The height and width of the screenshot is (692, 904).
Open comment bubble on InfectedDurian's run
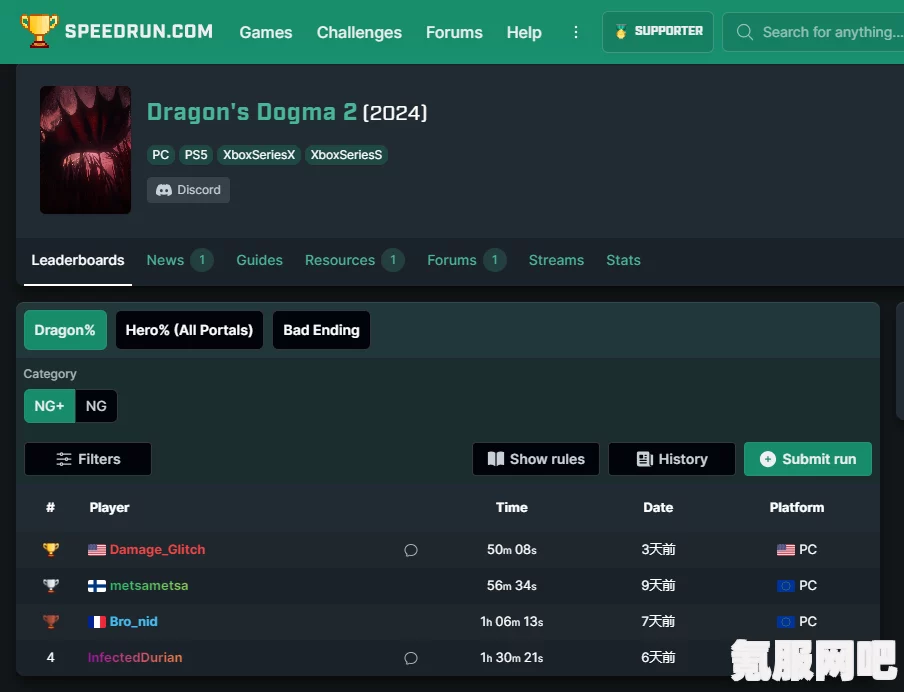tap(410, 658)
